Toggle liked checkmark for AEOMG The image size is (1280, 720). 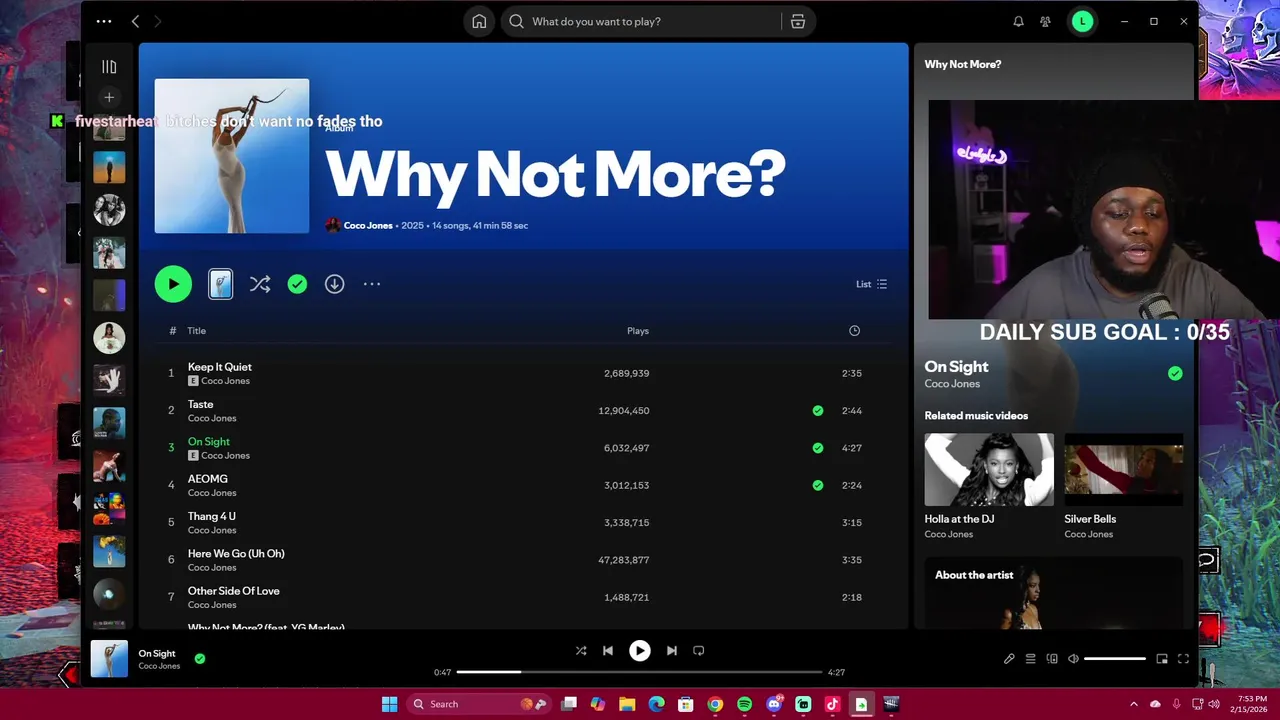(x=818, y=485)
